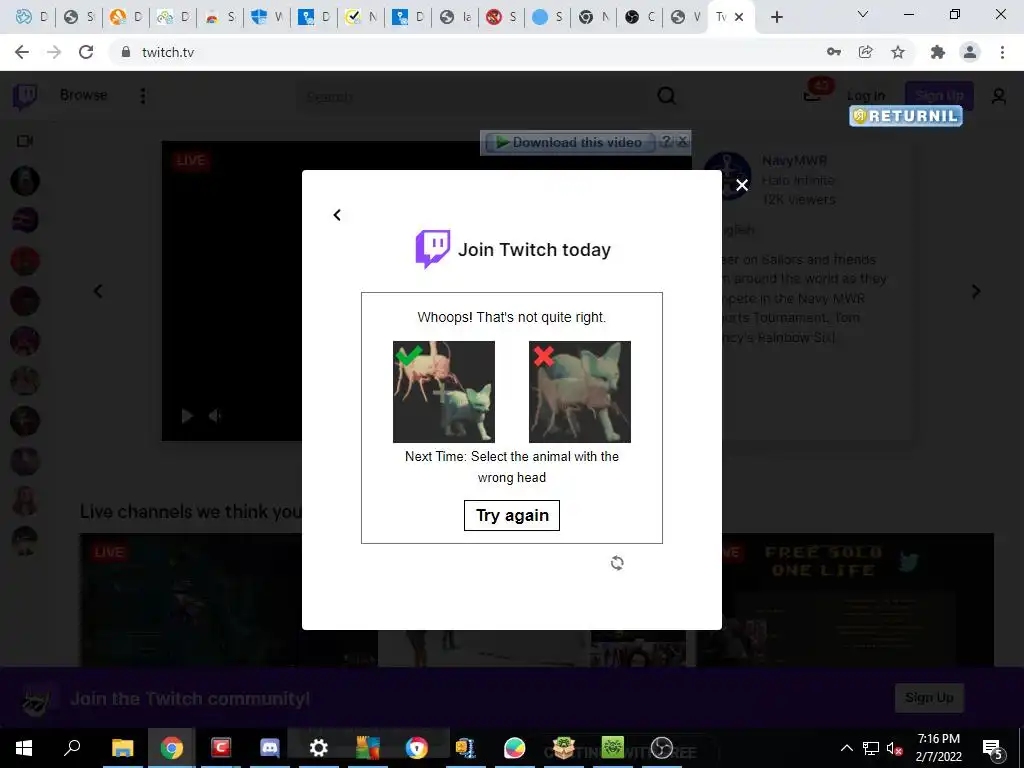Open help on download video bar

coord(665,141)
